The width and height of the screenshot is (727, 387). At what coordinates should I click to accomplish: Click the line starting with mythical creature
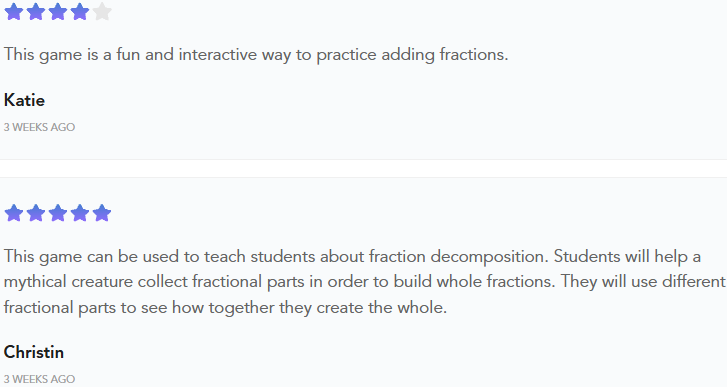[364, 282]
